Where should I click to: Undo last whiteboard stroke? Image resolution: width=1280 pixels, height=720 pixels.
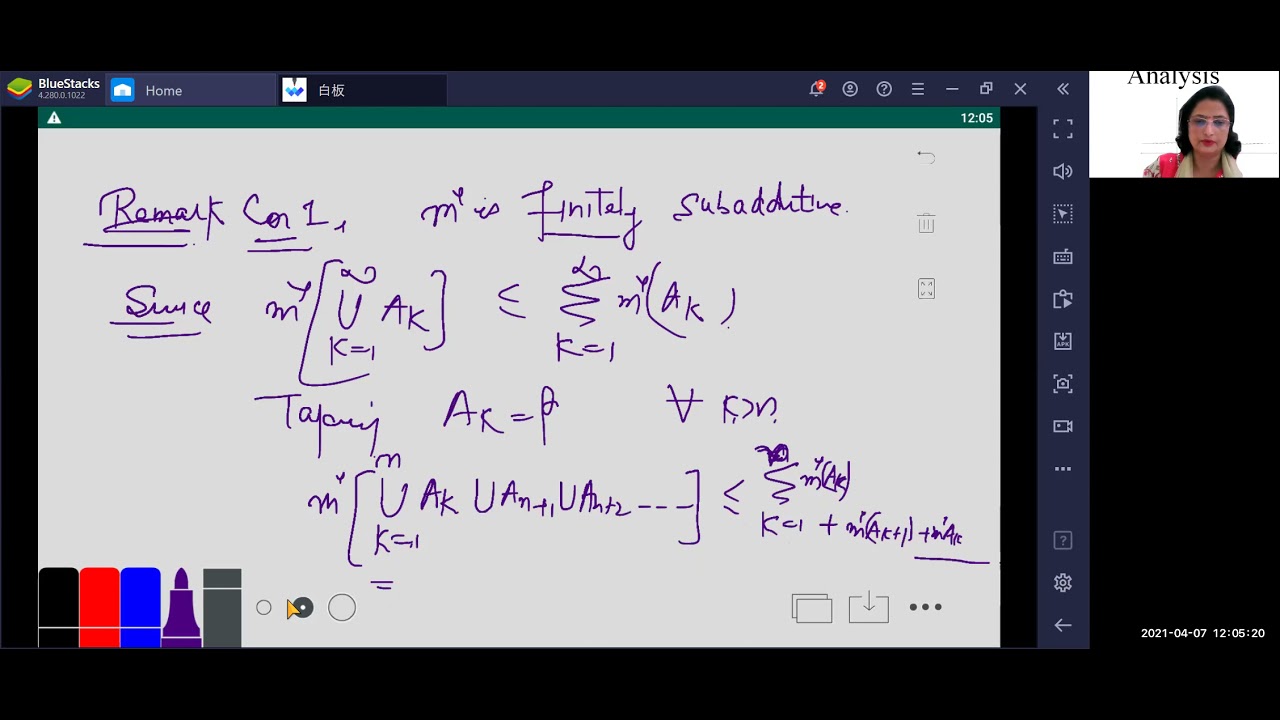(926, 156)
